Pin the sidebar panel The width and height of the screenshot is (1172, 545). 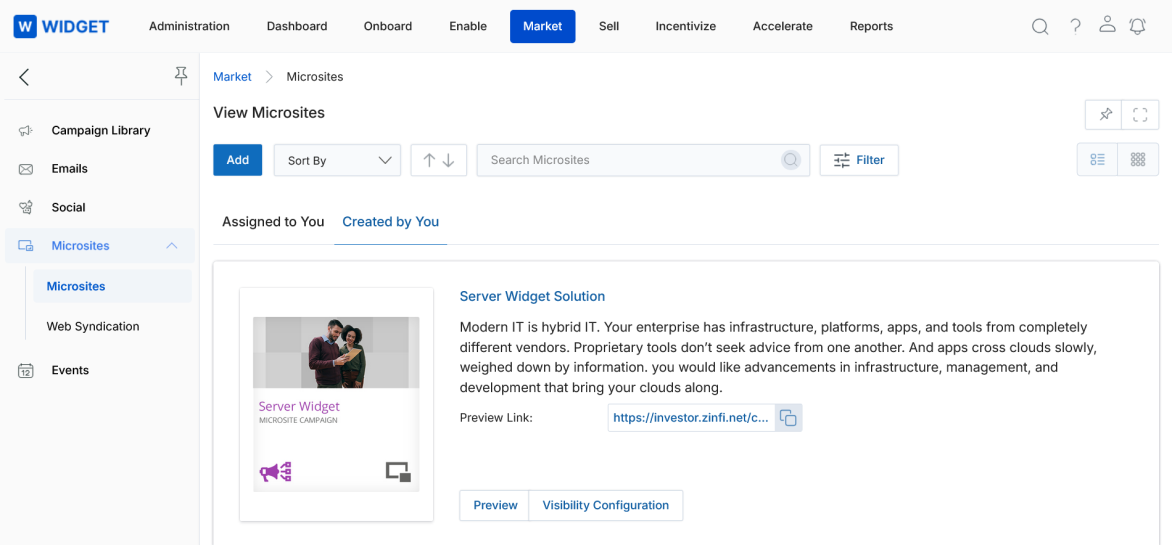point(180,75)
